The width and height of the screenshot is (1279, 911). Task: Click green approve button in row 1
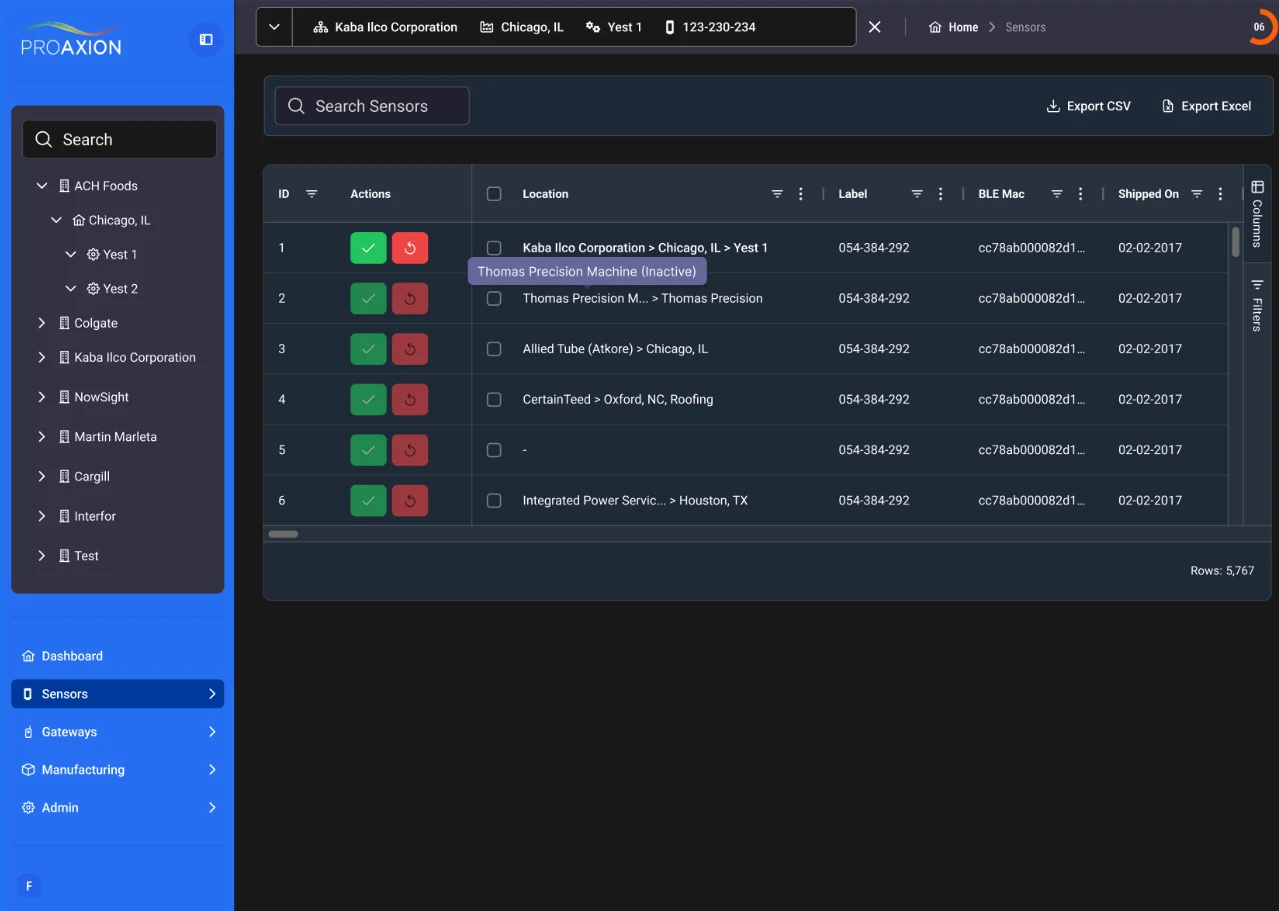(x=368, y=248)
